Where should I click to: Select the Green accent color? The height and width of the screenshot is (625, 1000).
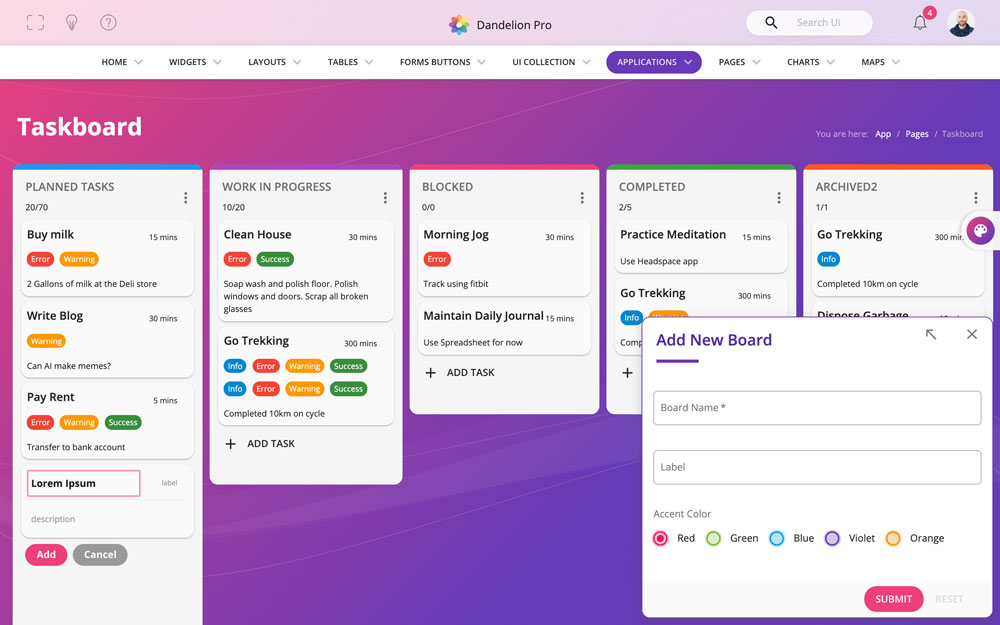click(714, 538)
